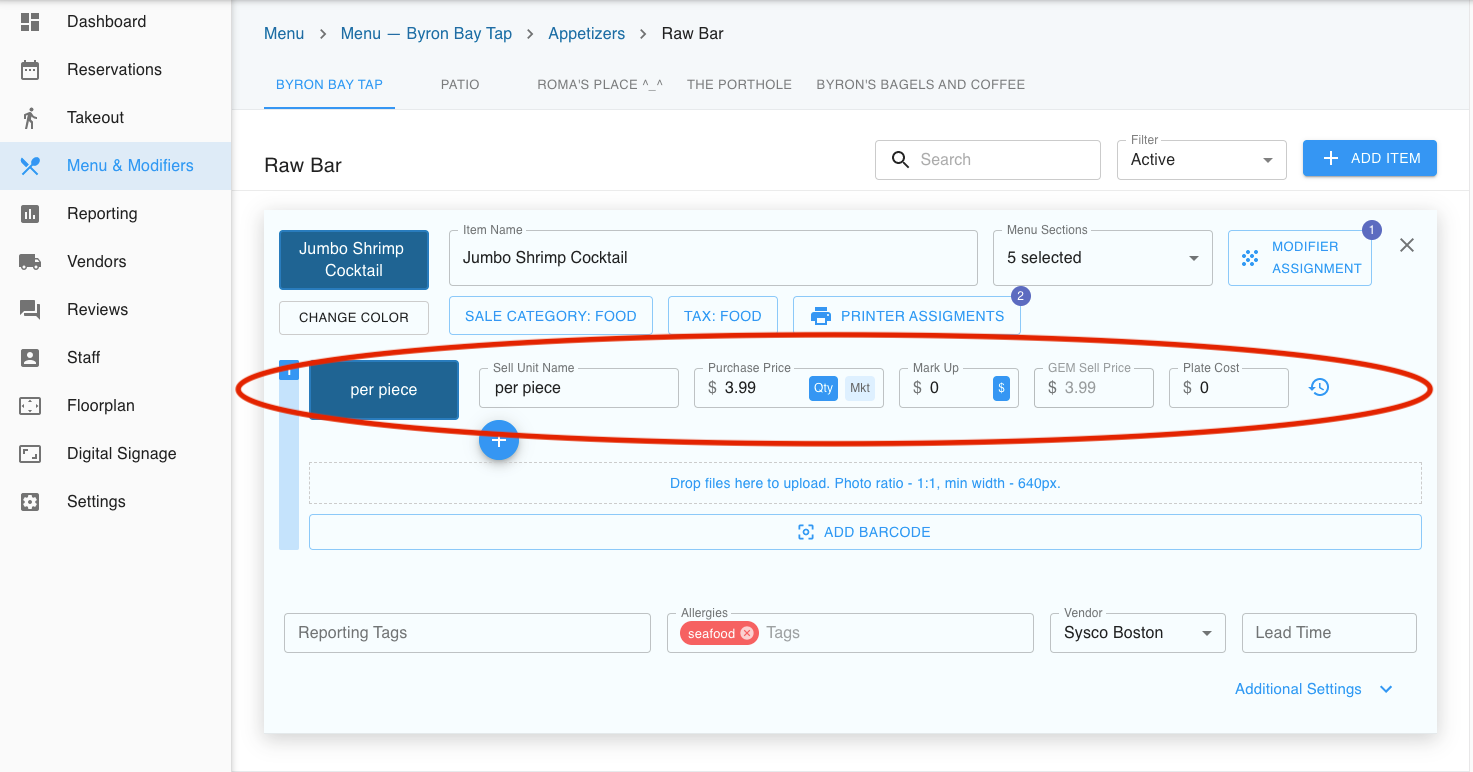Switch to the Patio tab
The image size is (1473, 772).
(460, 84)
